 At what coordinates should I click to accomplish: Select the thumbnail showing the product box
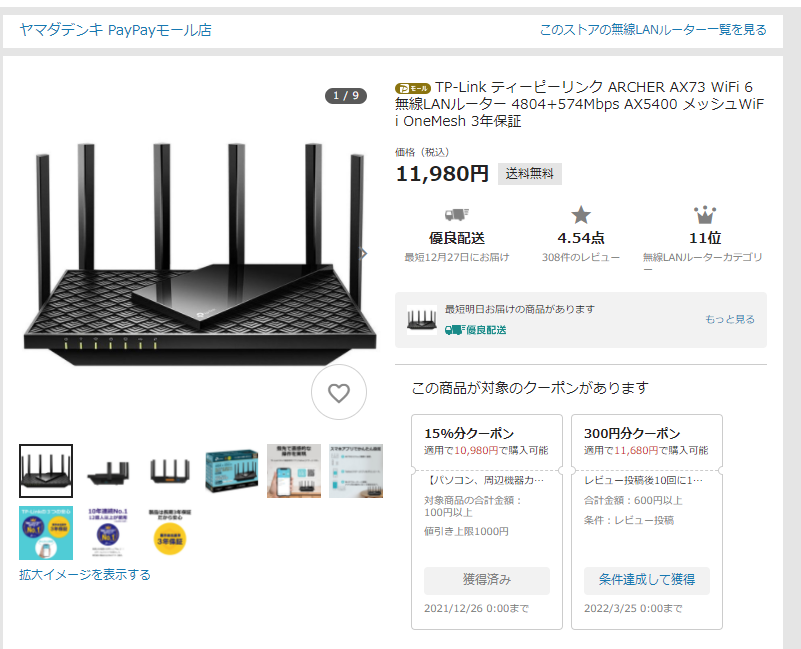(x=232, y=471)
